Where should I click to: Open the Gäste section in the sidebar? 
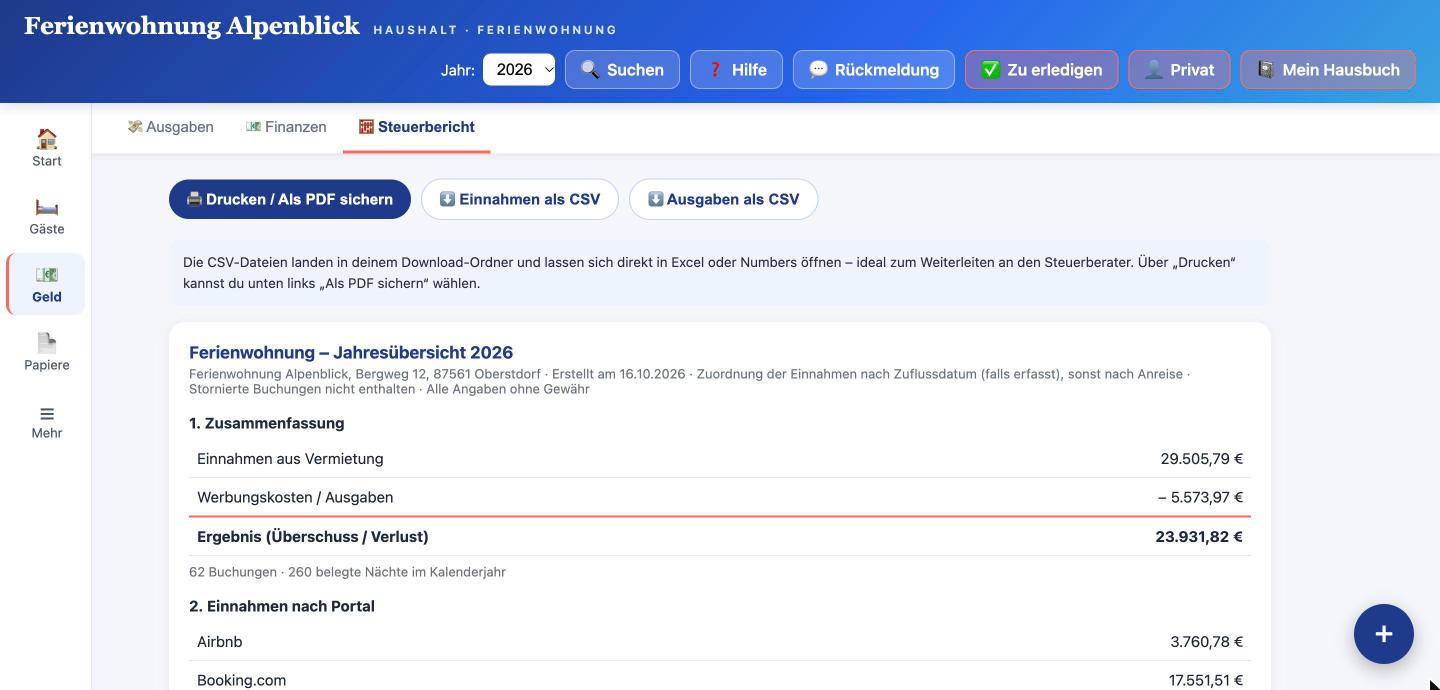46,216
